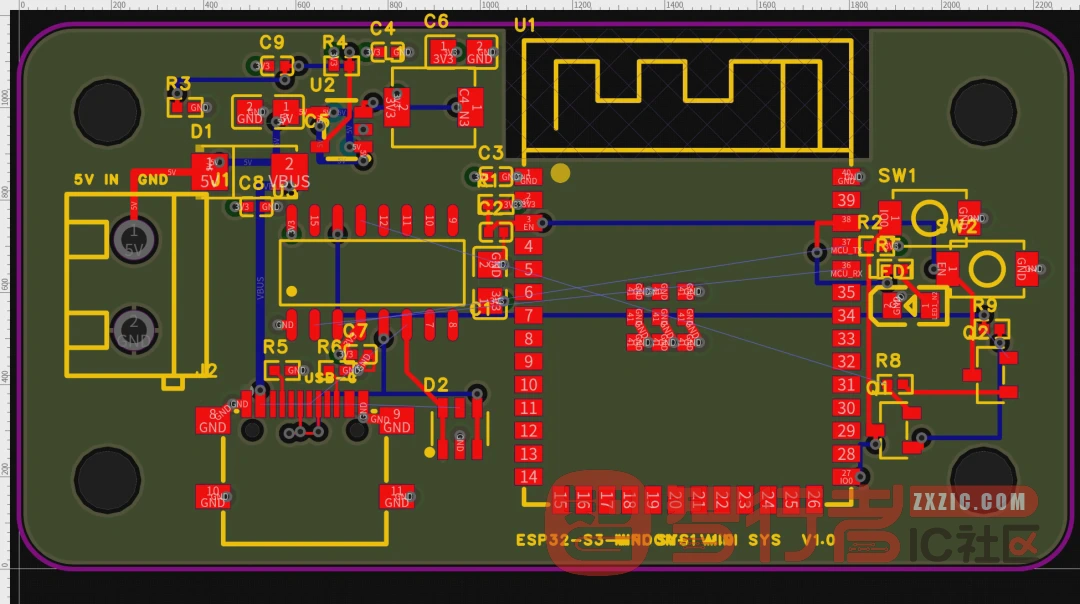Select the top-right mounting hole
This screenshot has width=1080, height=604.
(x=983, y=112)
